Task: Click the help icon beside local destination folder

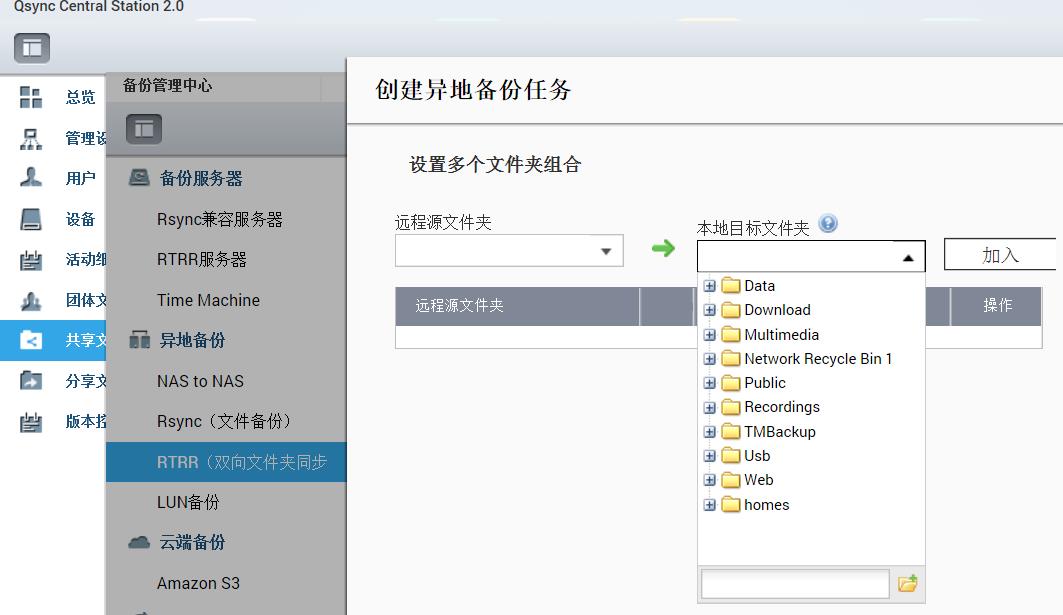Action: (828, 224)
